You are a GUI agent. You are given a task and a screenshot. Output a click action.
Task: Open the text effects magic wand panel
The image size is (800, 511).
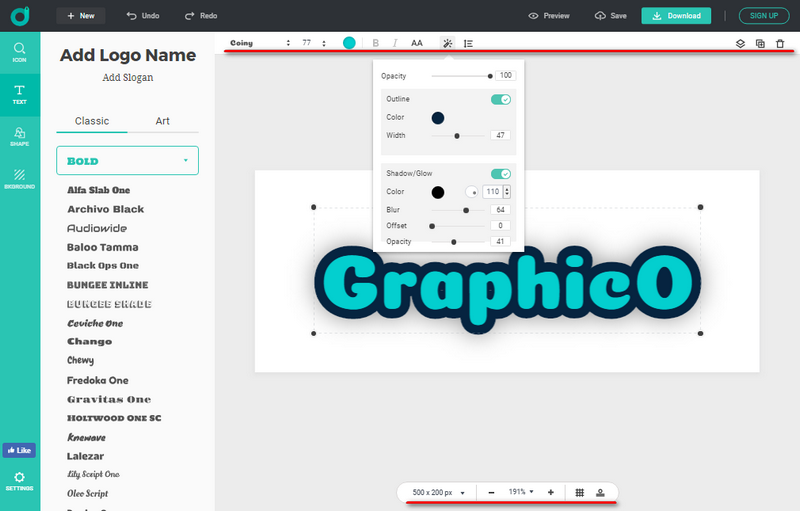tap(447, 43)
